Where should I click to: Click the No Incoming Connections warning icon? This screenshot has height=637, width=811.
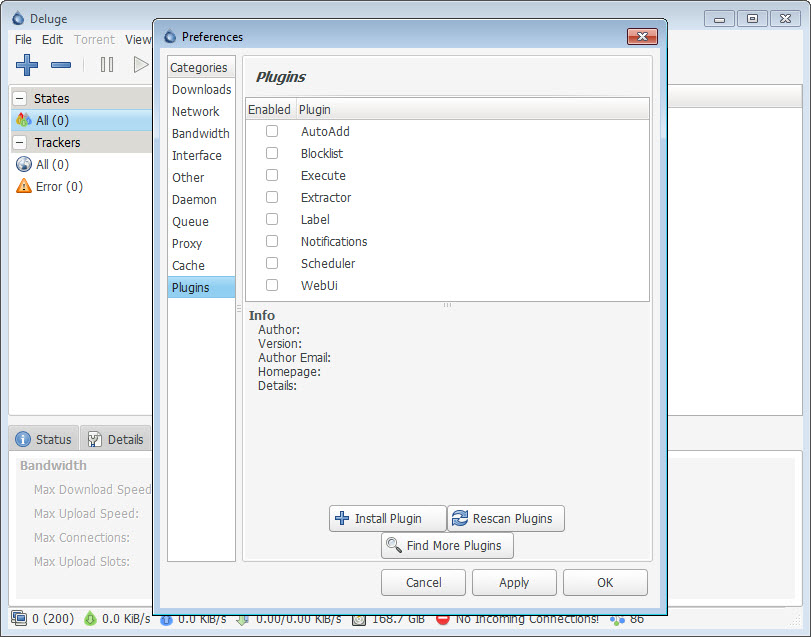tap(443, 619)
